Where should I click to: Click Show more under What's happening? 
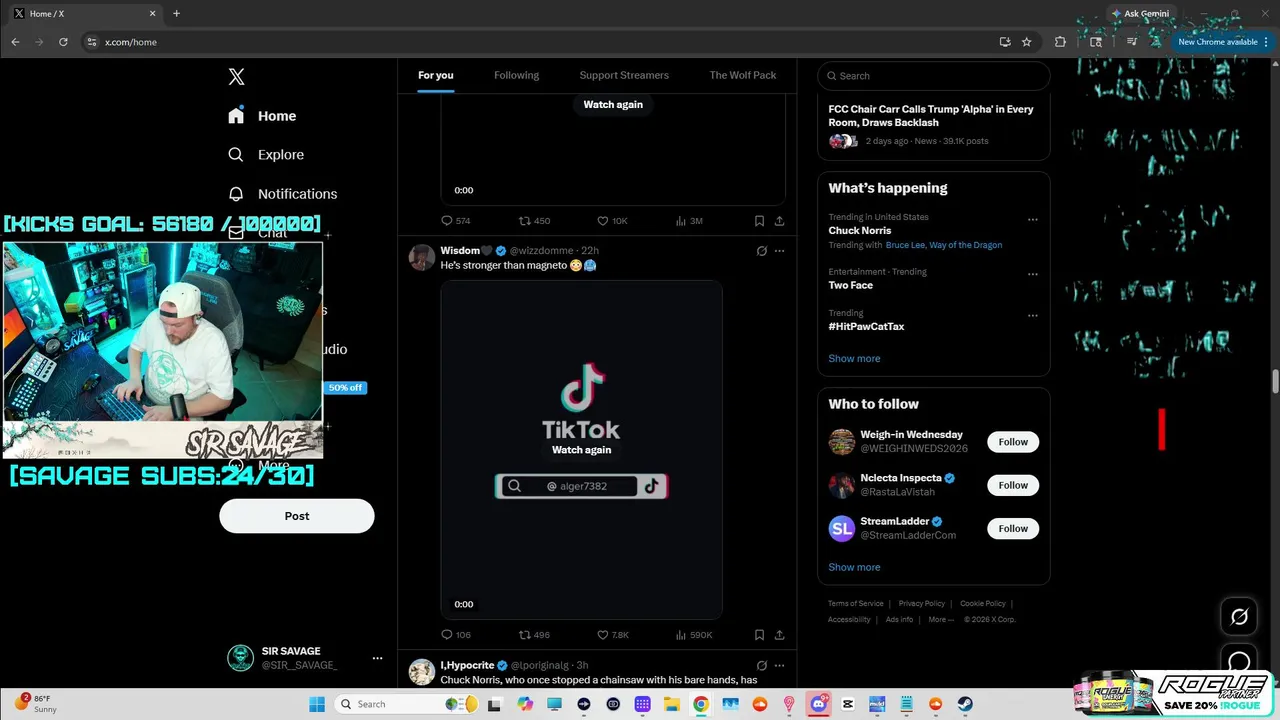point(854,359)
